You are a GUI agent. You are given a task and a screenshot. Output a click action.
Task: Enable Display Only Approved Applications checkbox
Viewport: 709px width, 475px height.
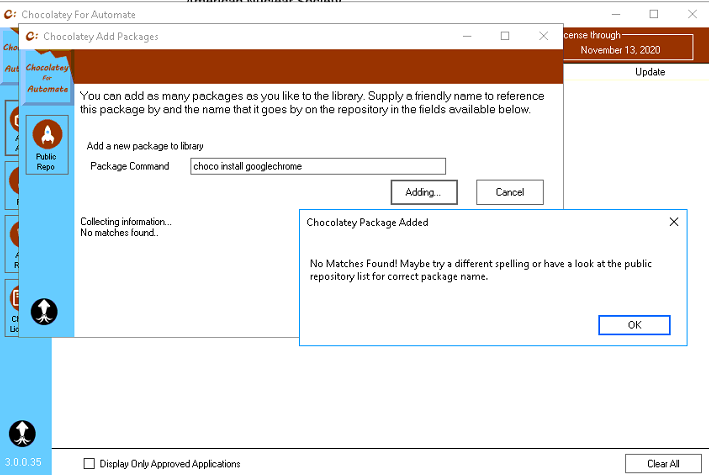pos(90,464)
